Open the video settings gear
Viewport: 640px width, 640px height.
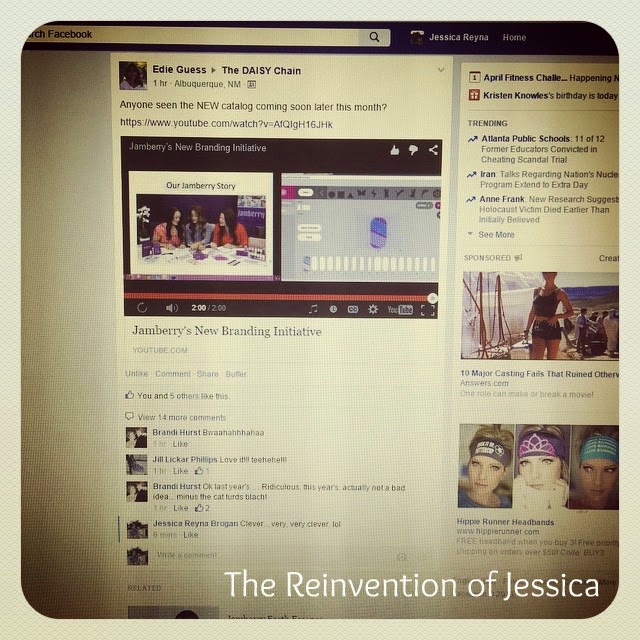point(373,309)
